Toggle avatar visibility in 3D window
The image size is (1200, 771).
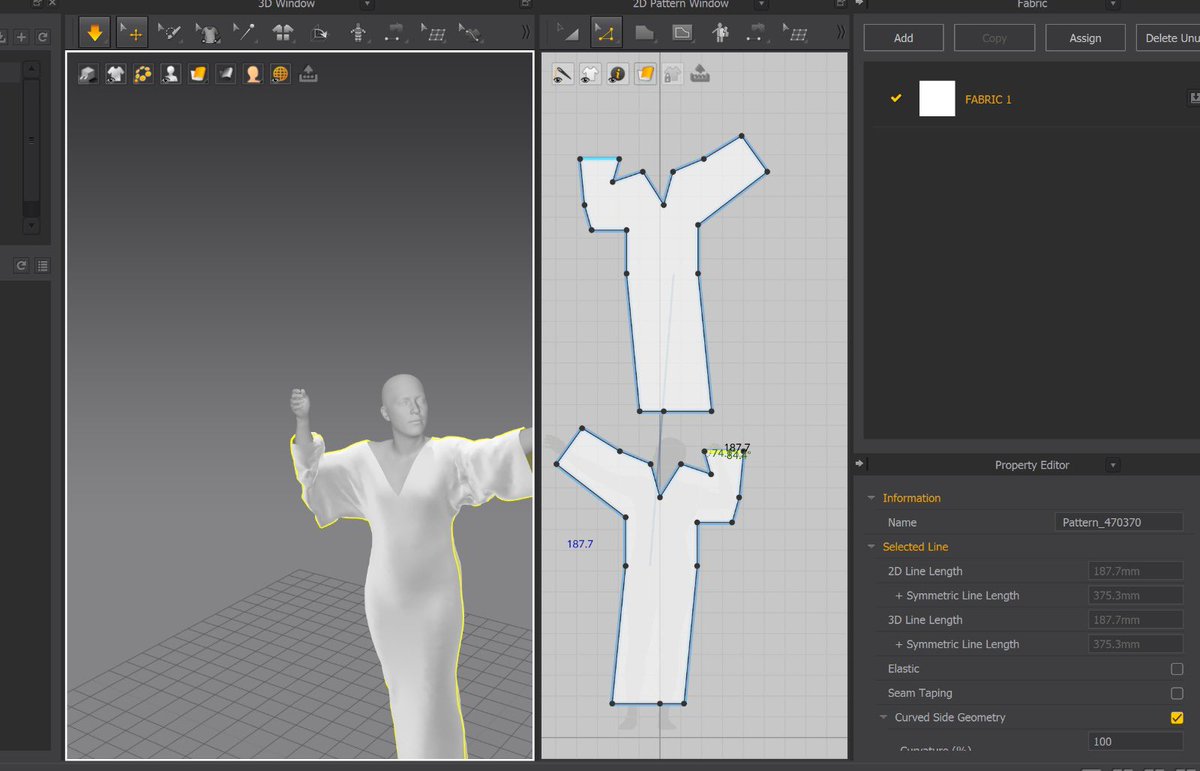tap(170, 74)
